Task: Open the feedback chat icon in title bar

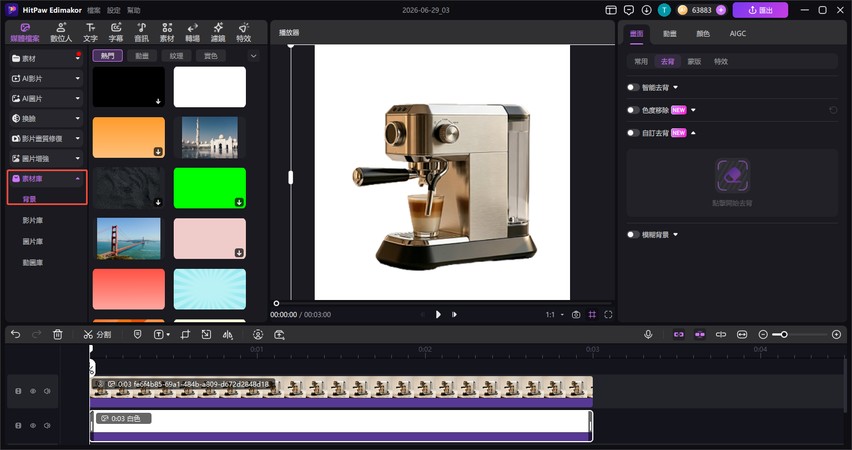Action: (629, 10)
